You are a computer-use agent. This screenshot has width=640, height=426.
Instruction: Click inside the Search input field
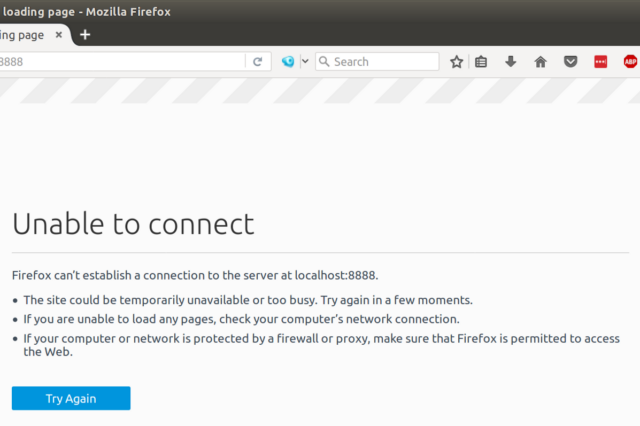384,62
